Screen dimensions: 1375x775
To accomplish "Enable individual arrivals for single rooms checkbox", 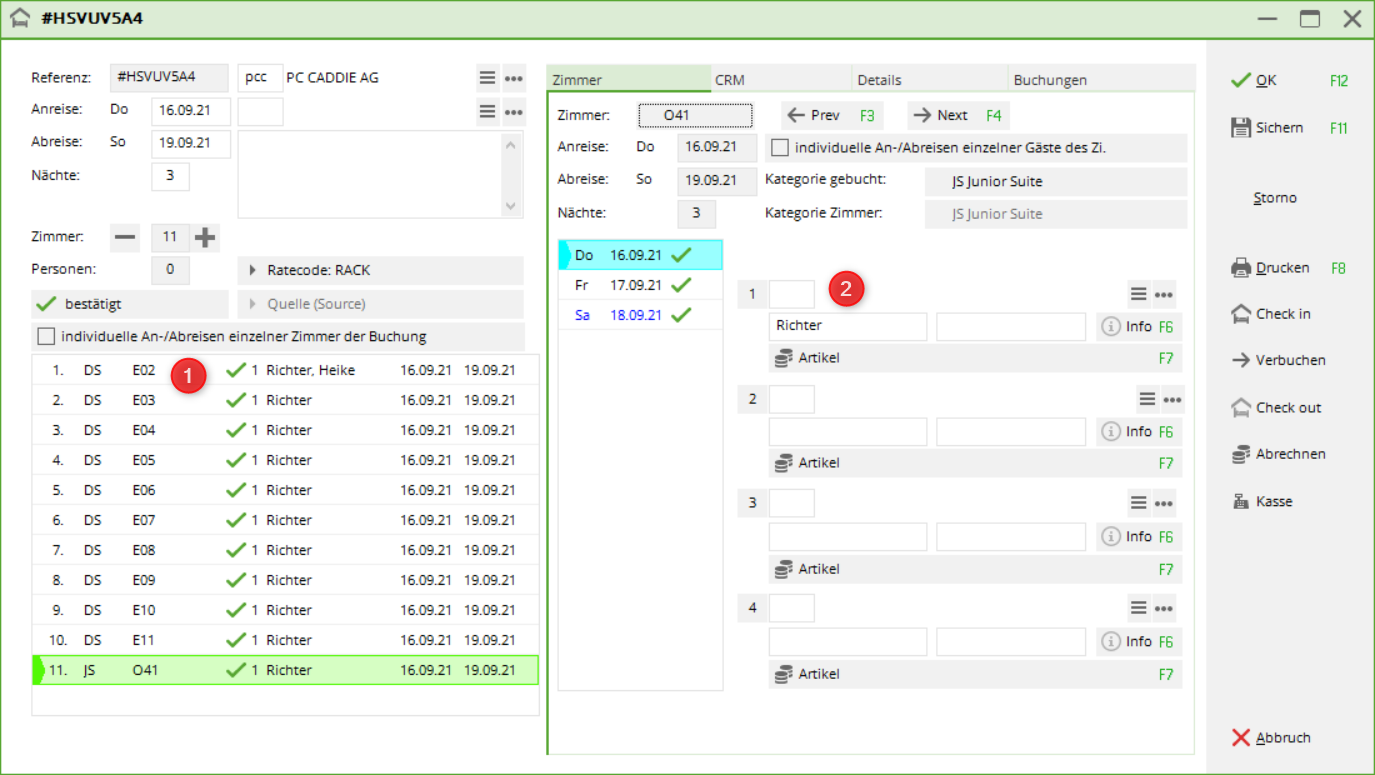I will point(46,336).
